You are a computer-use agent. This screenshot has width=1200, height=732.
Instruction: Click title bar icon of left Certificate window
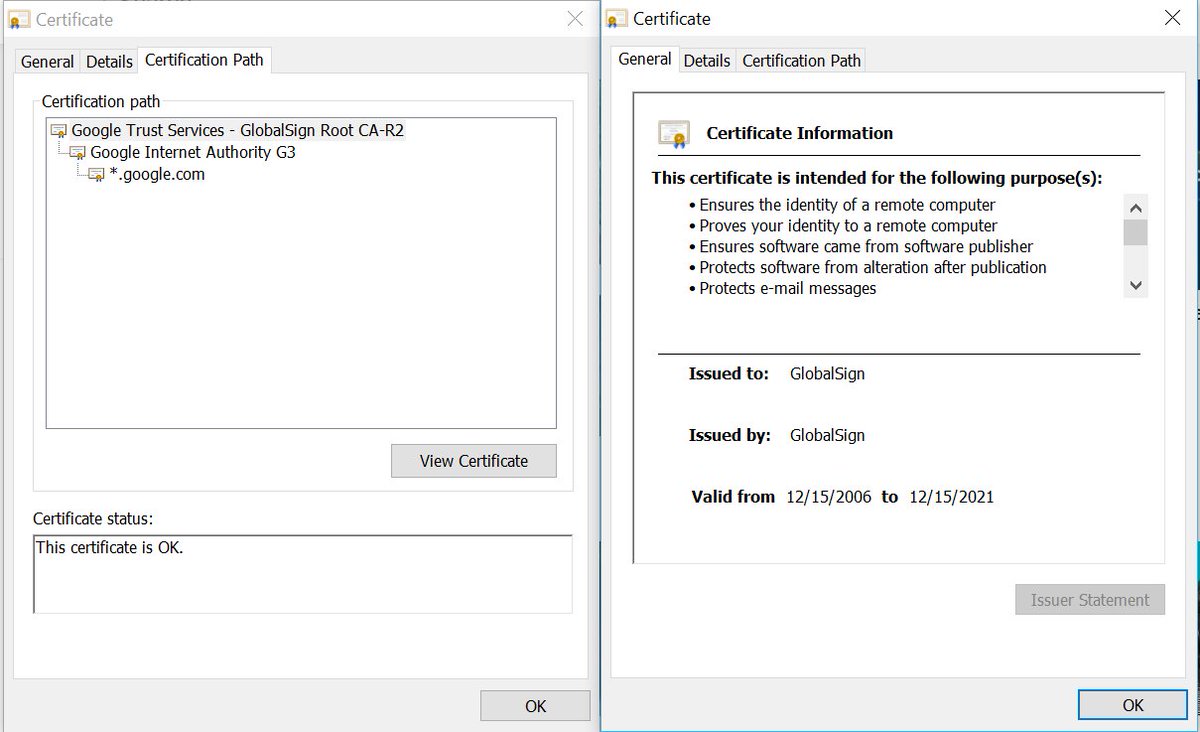(19, 19)
